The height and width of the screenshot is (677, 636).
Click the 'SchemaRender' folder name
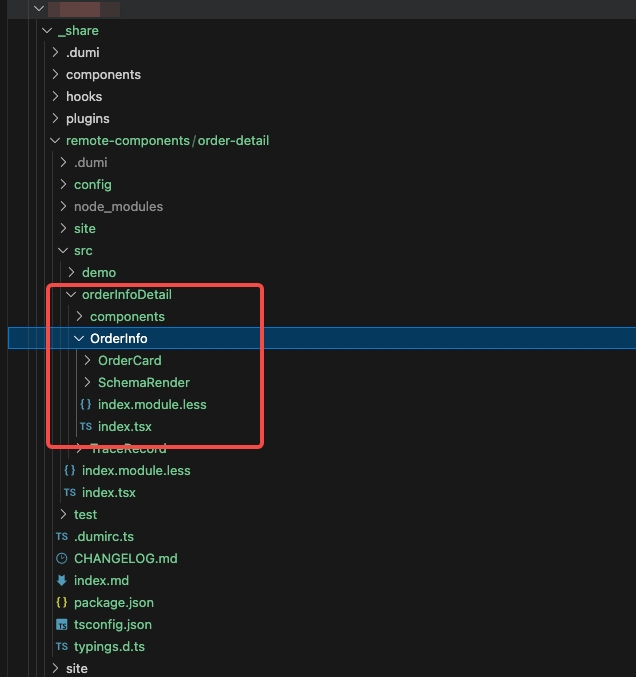(144, 383)
